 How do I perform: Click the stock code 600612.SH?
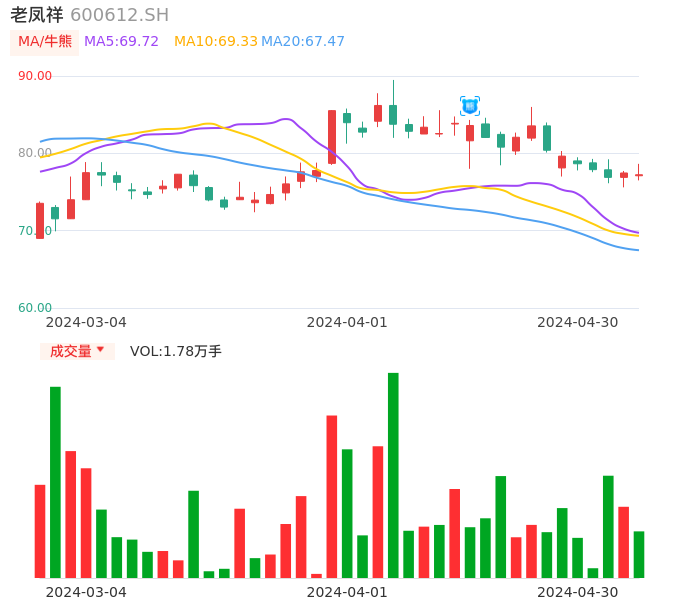click(x=119, y=15)
